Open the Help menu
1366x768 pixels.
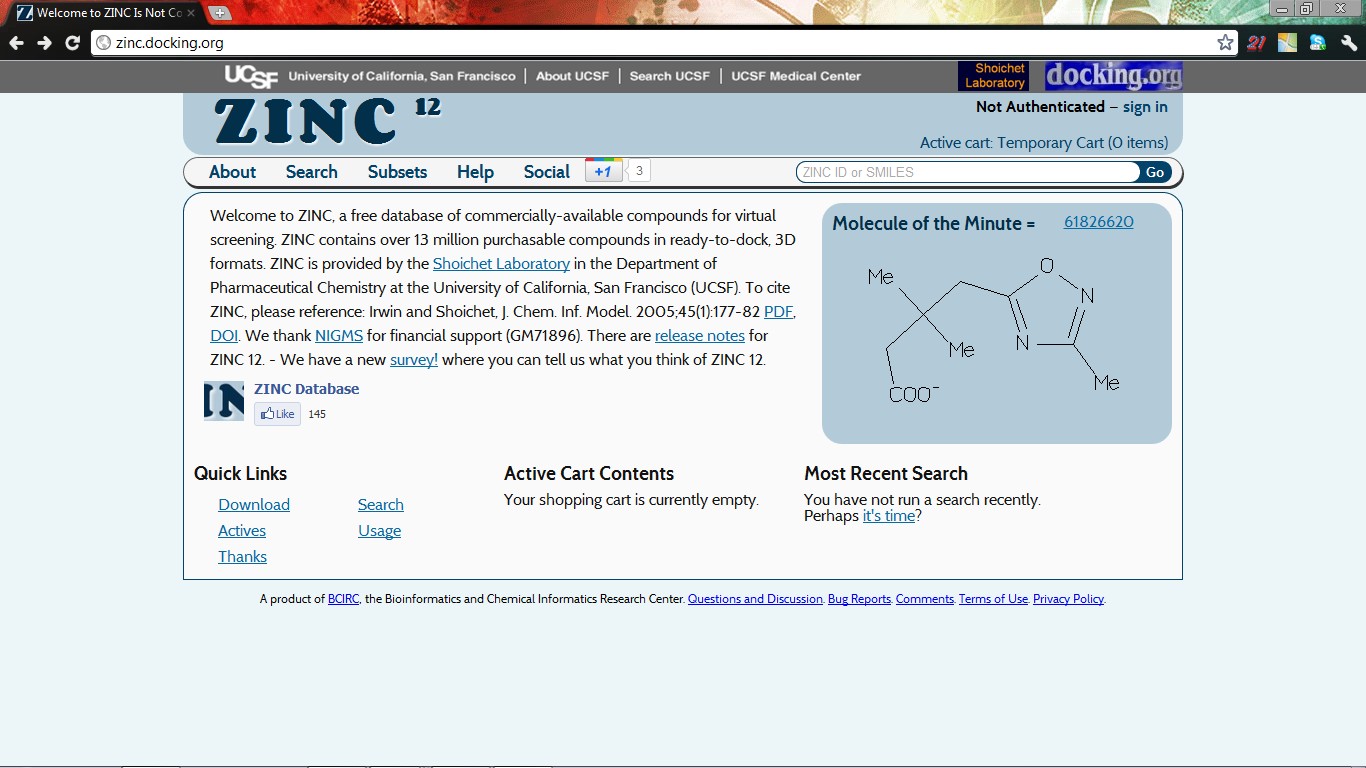475,172
